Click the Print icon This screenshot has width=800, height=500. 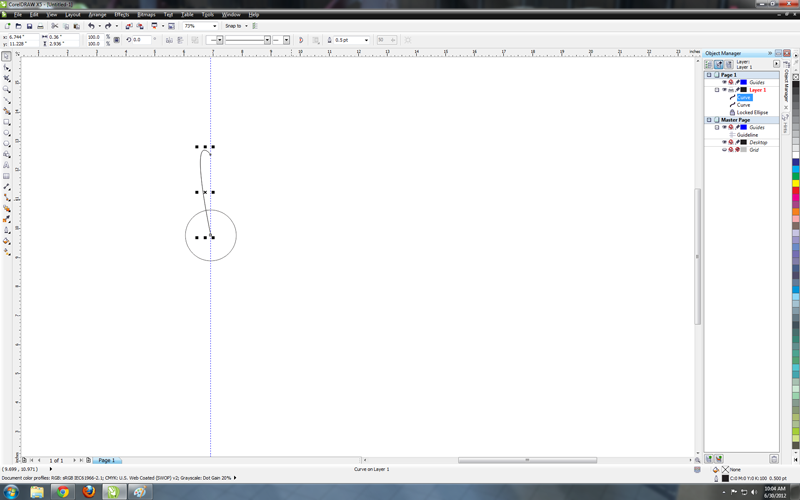pyautogui.click(x=40, y=26)
